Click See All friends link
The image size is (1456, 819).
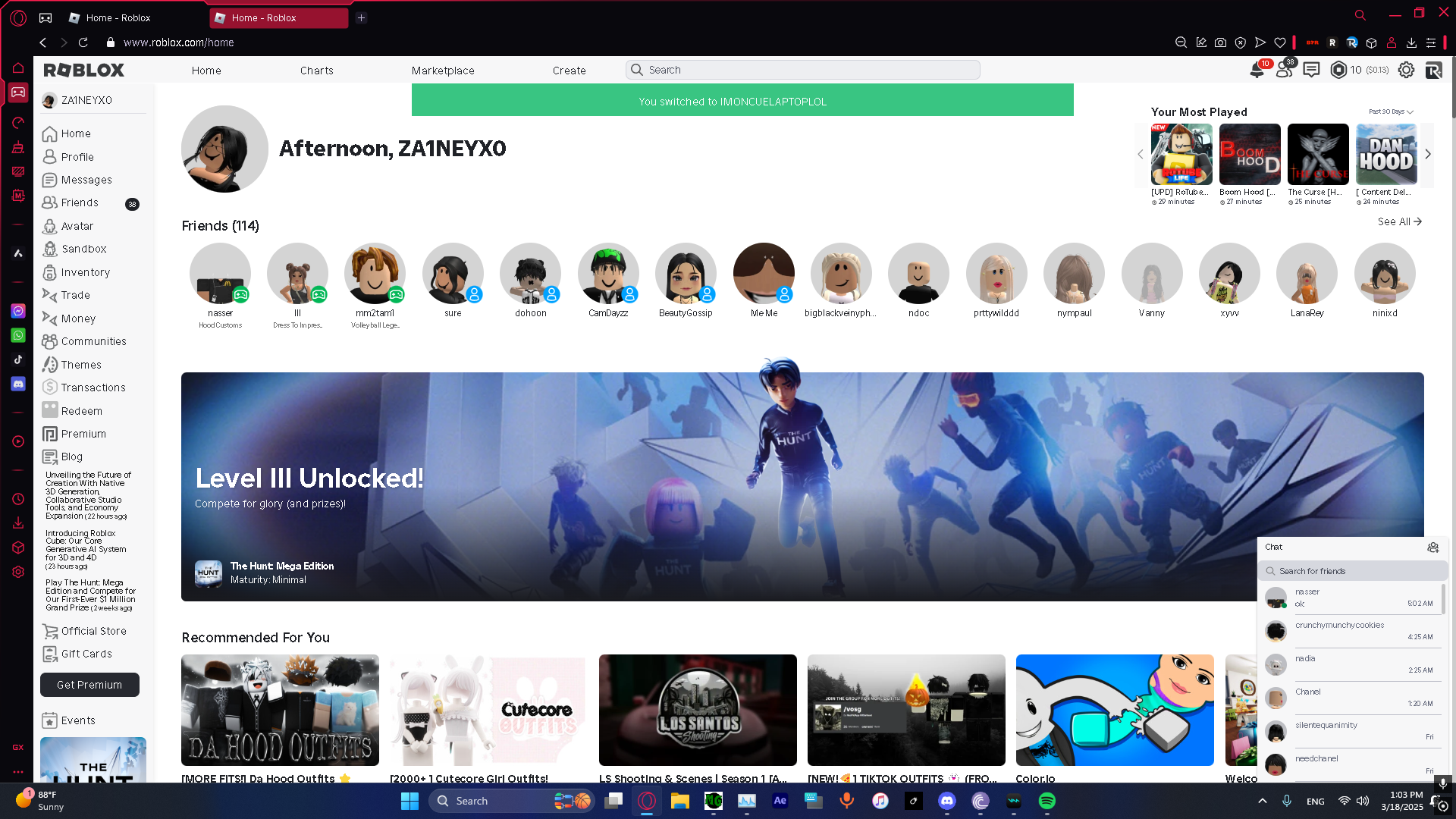pyautogui.click(x=1399, y=221)
